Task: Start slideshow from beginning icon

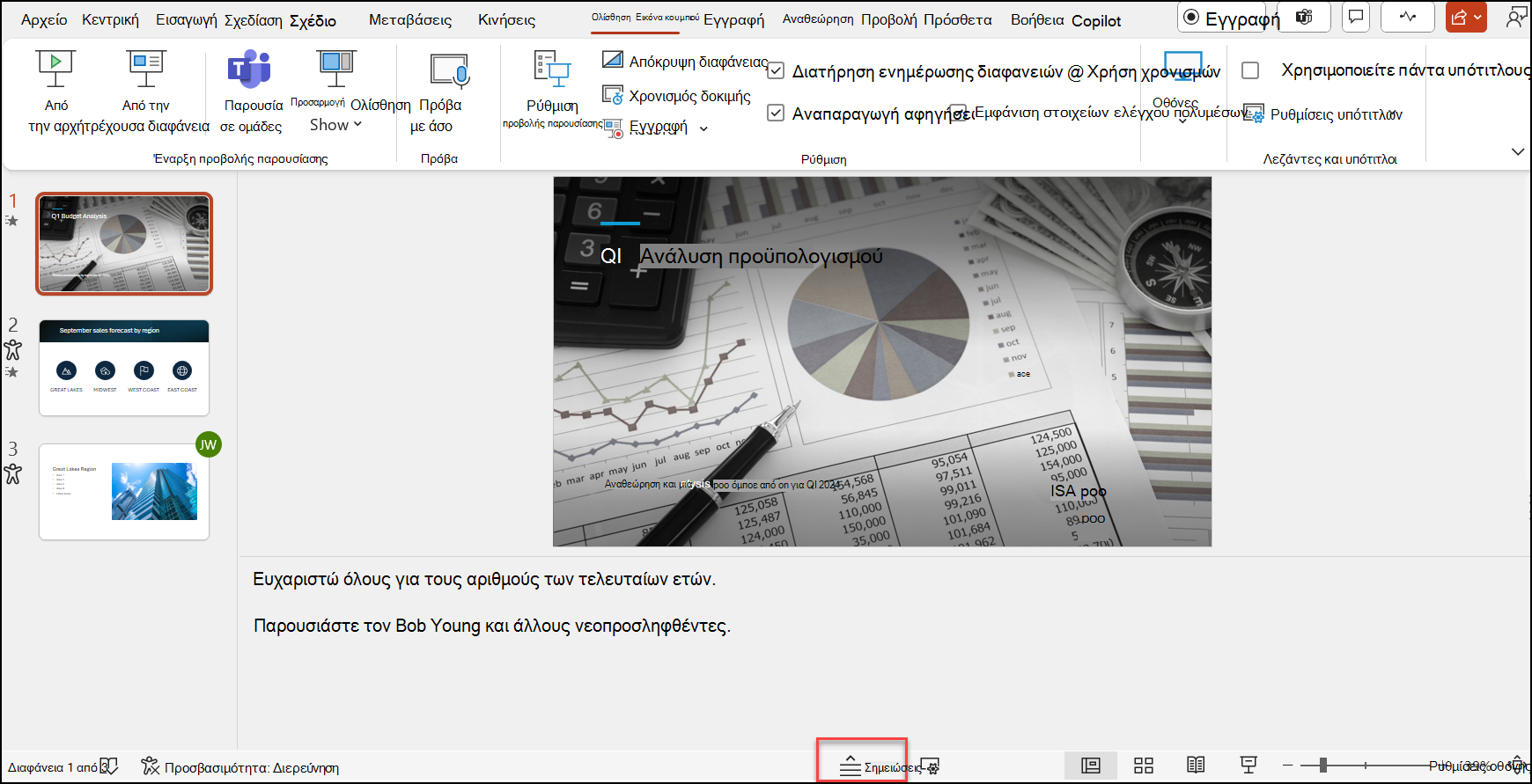Action: 55,69
